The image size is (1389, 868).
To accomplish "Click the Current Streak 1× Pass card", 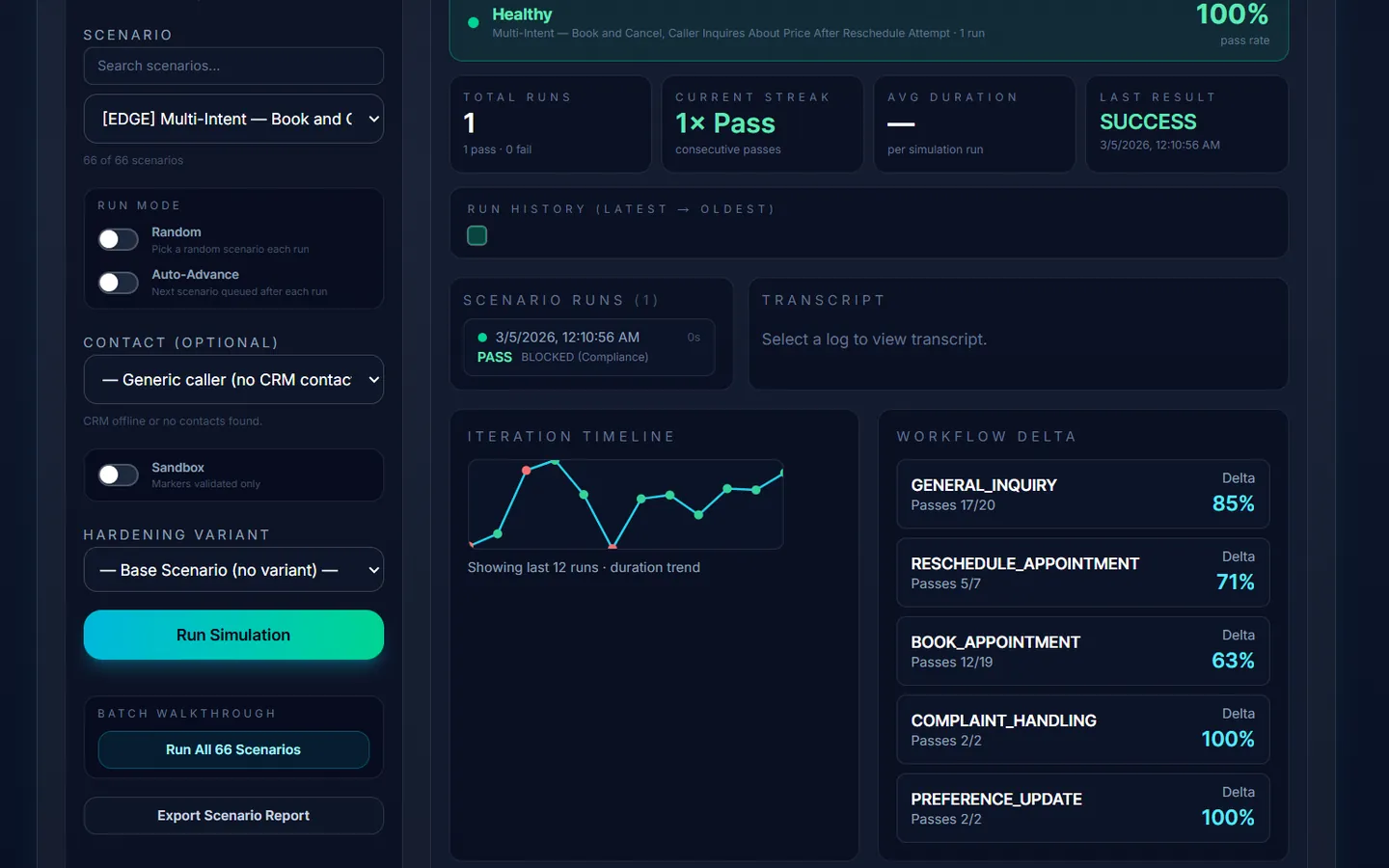I will (x=762, y=124).
